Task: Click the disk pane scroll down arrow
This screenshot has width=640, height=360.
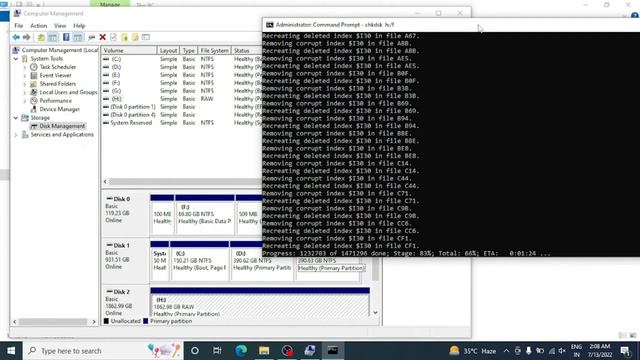Action: 375,313
